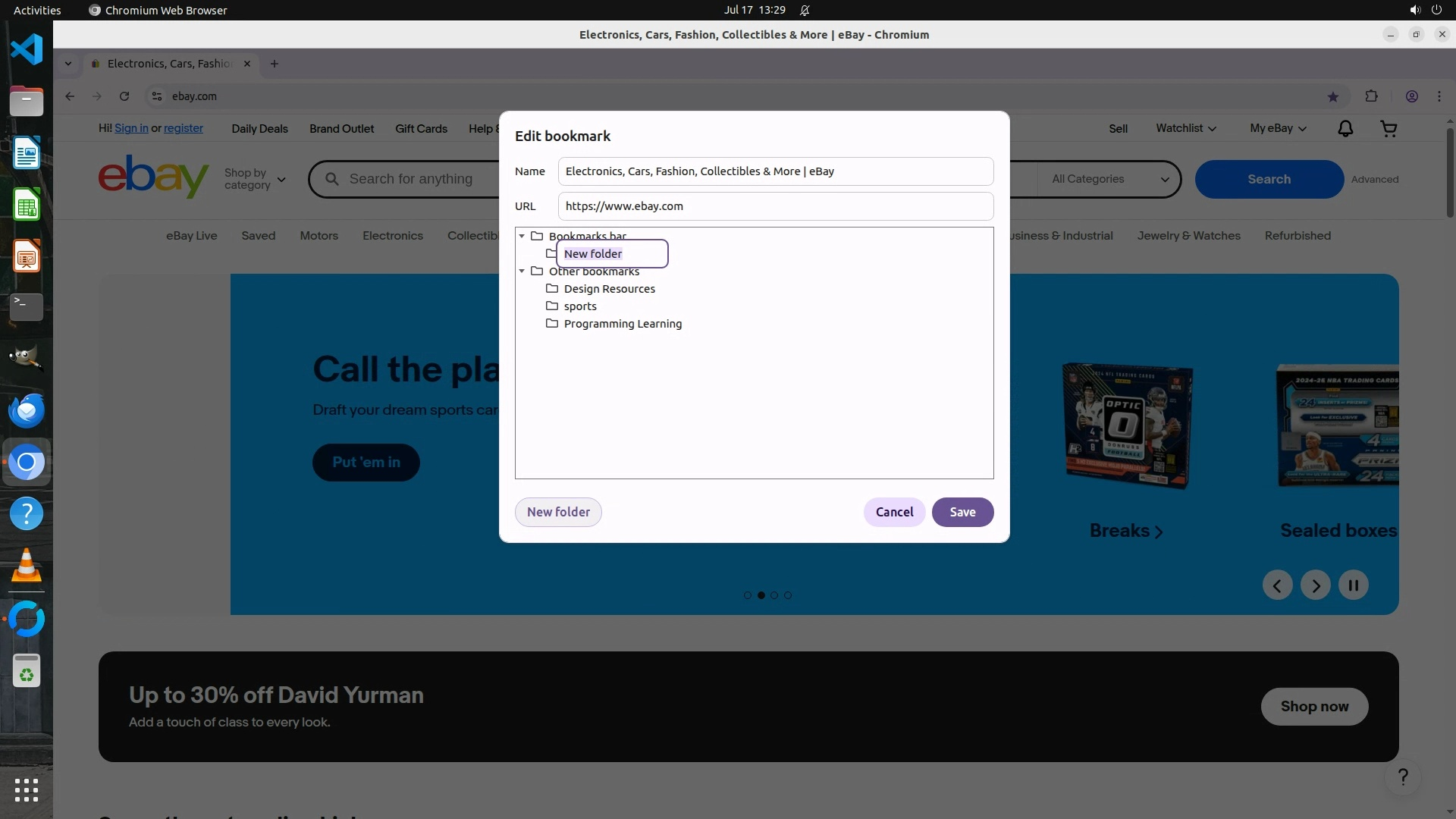Select the Programming Learning folder
The image size is (1456, 819).
click(622, 324)
